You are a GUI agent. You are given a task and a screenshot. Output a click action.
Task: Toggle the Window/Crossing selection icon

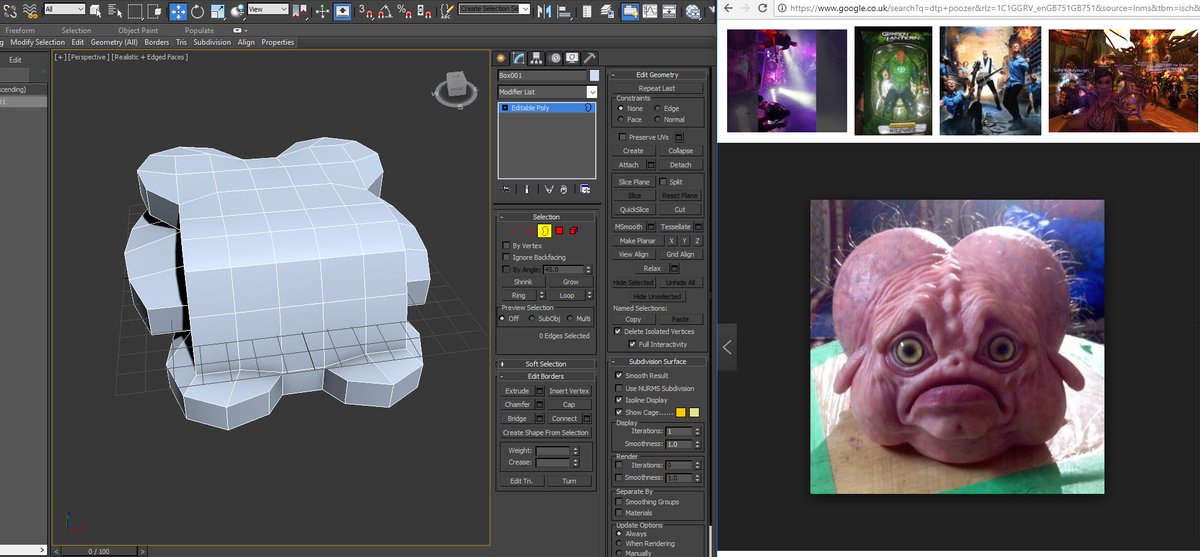(x=155, y=11)
